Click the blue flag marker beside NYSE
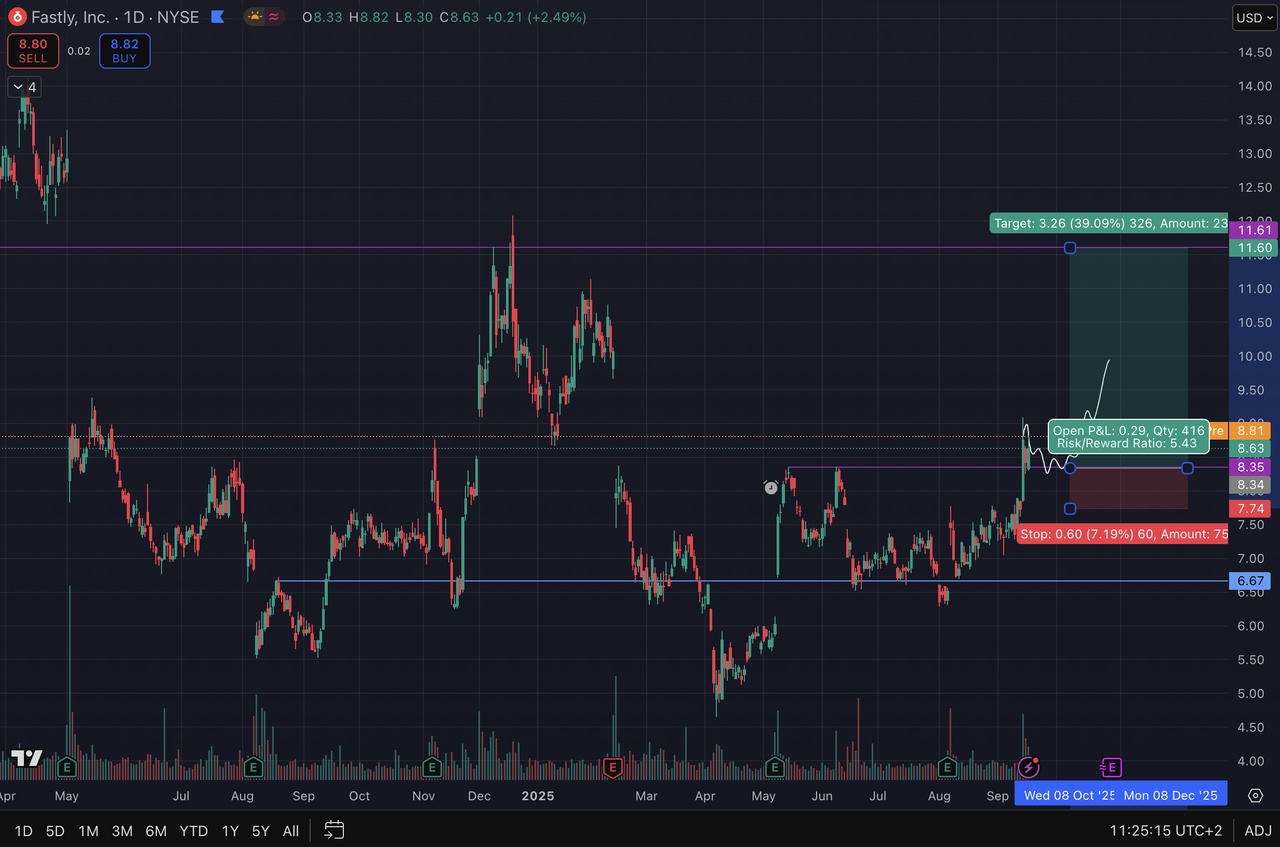1280x847 pixels. pyautogui.click(x=217, y=17)
